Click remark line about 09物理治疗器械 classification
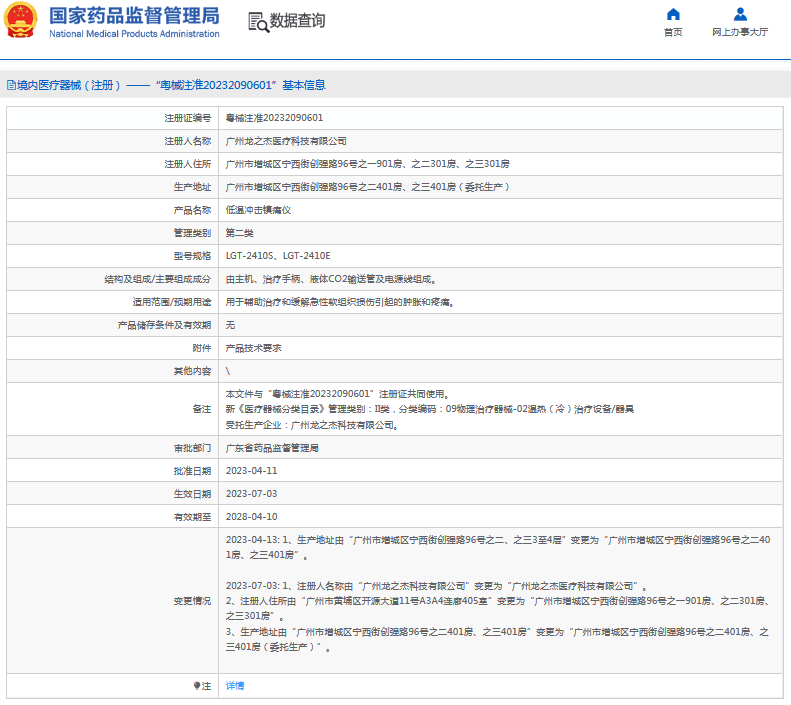 (x=429, y=409)
